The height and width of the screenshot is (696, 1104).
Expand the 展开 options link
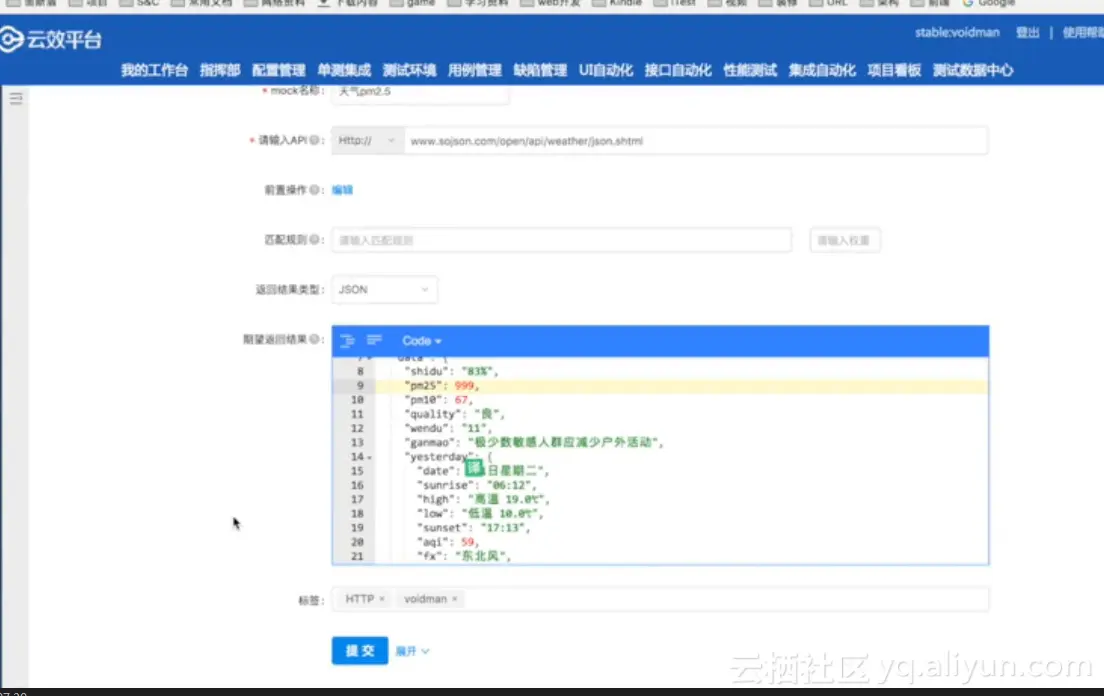point(412,651)
